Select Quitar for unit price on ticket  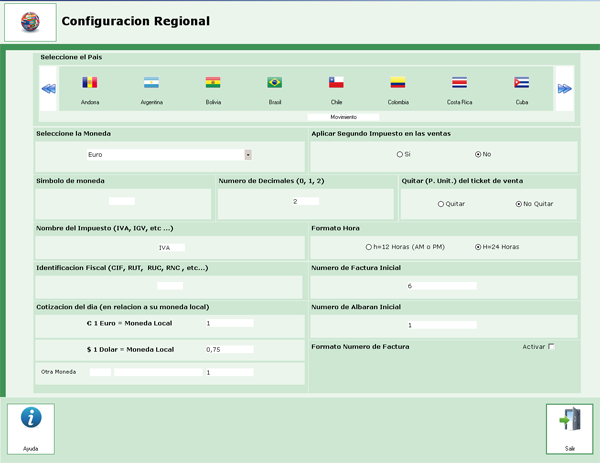(441, 204)
